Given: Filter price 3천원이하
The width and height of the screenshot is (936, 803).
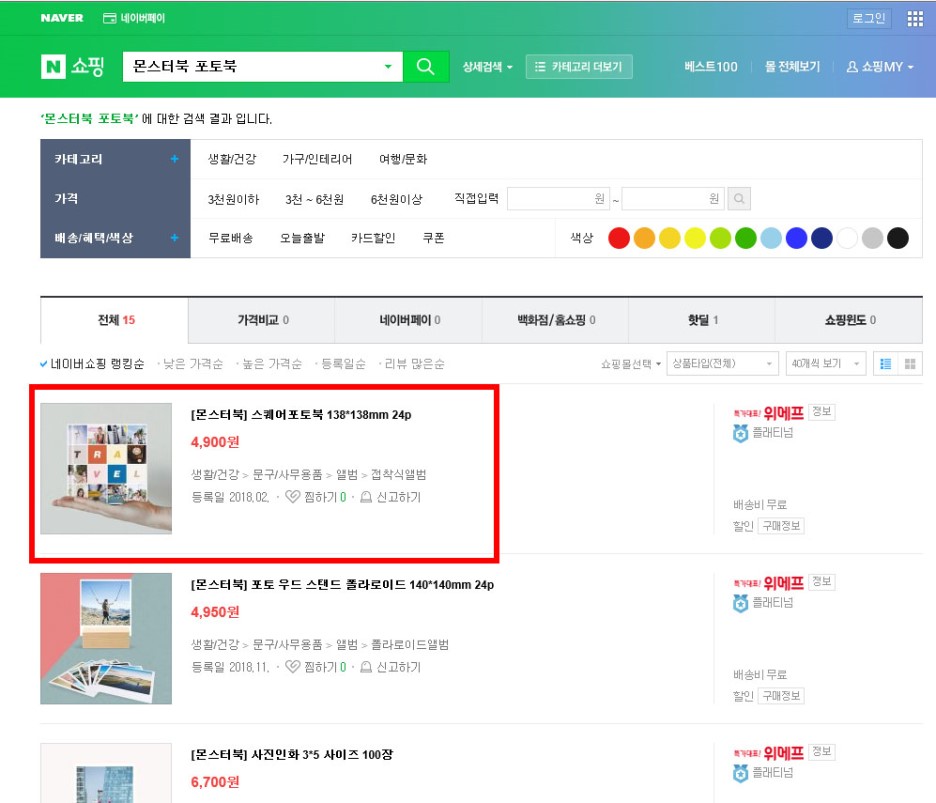Looking at the screenshot, I should 233,199.
